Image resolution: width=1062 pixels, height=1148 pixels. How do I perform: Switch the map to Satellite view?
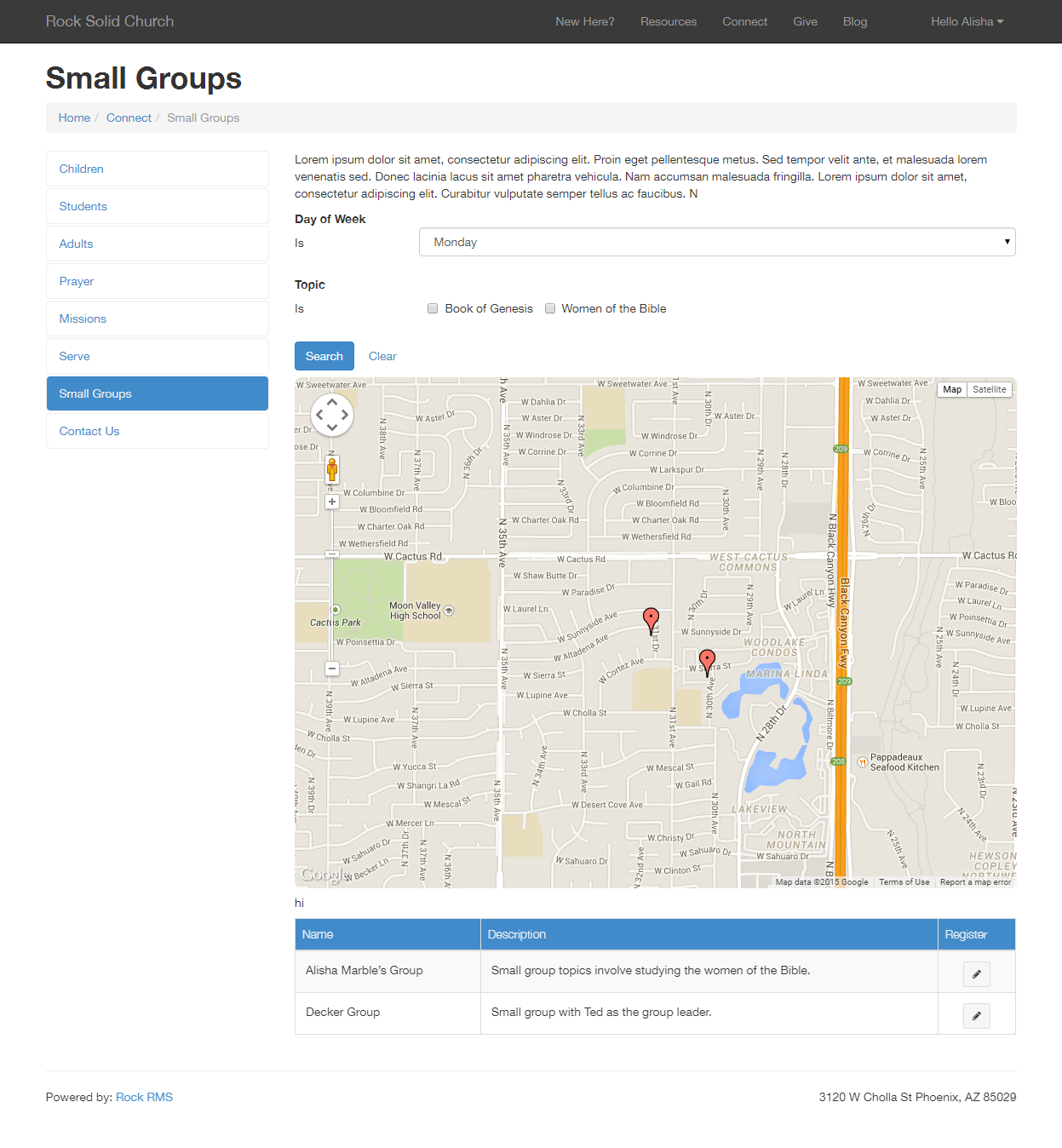coord(989,389)
